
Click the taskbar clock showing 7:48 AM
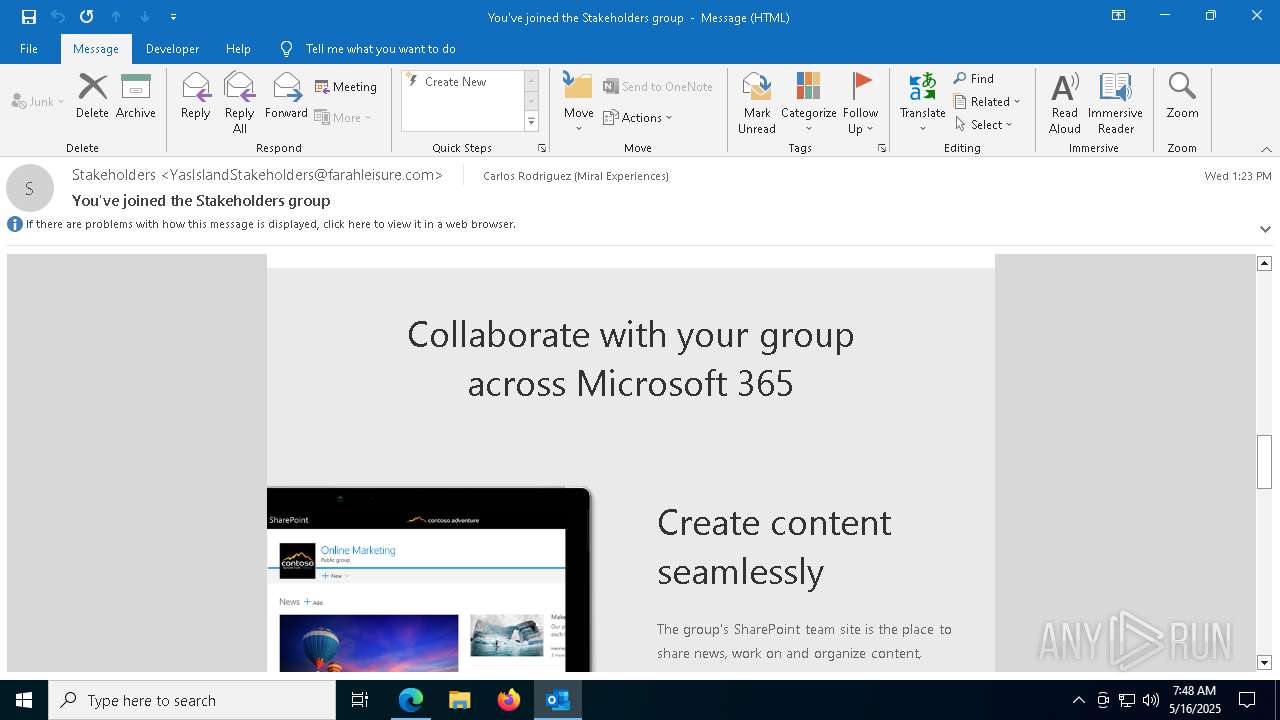click(1194, 700)
